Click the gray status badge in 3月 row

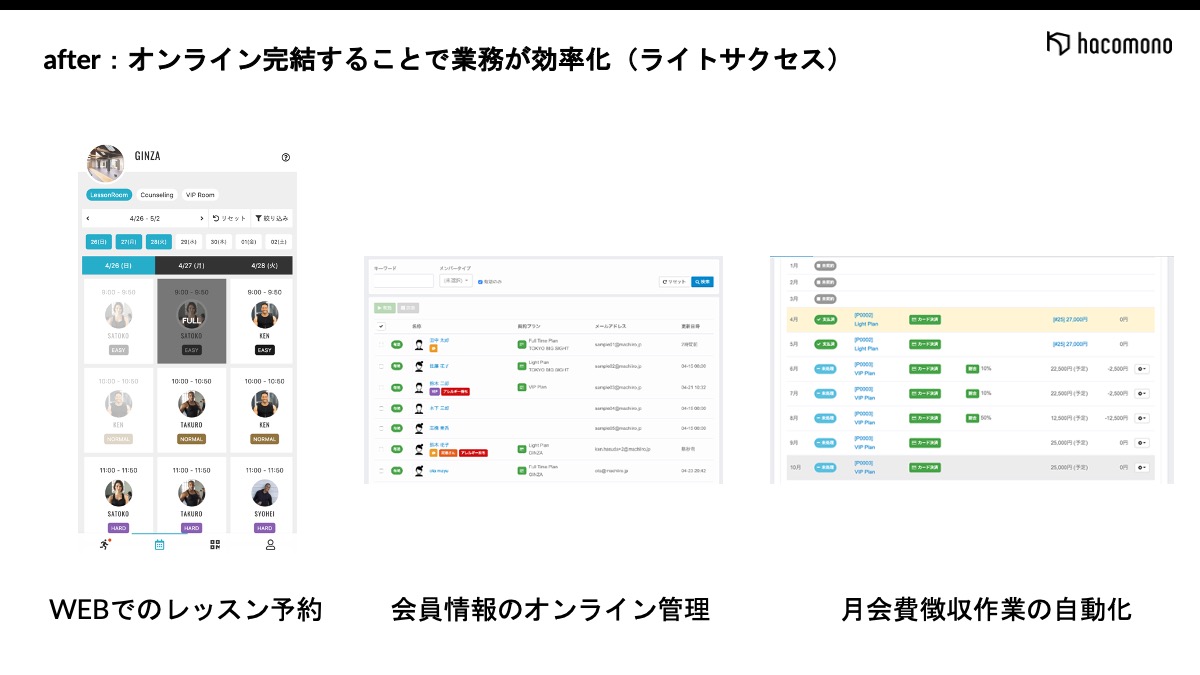coord(825,299)
